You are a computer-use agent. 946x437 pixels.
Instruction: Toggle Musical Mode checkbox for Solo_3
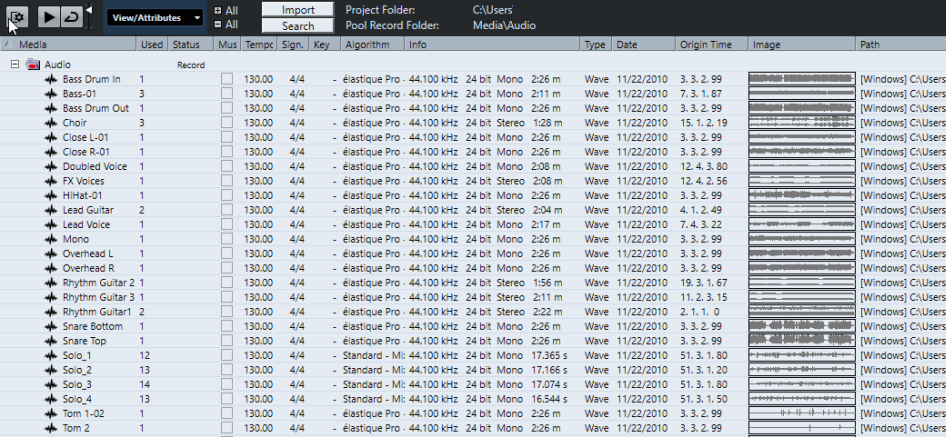point(227,384)
